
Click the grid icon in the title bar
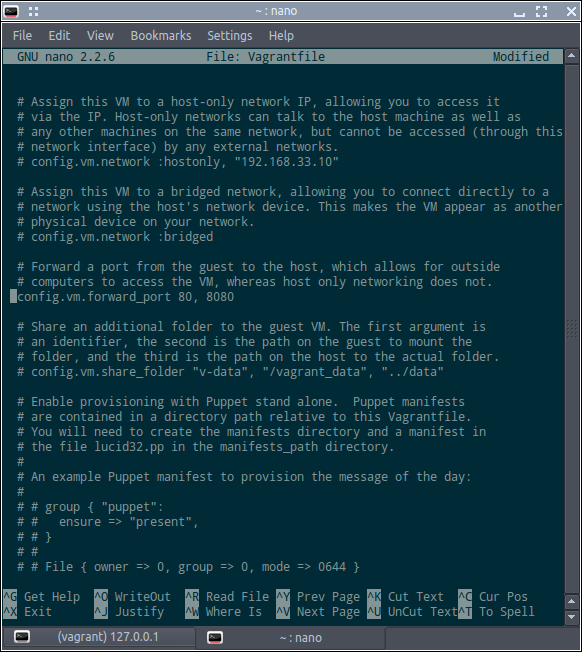[x=34, y=11]
